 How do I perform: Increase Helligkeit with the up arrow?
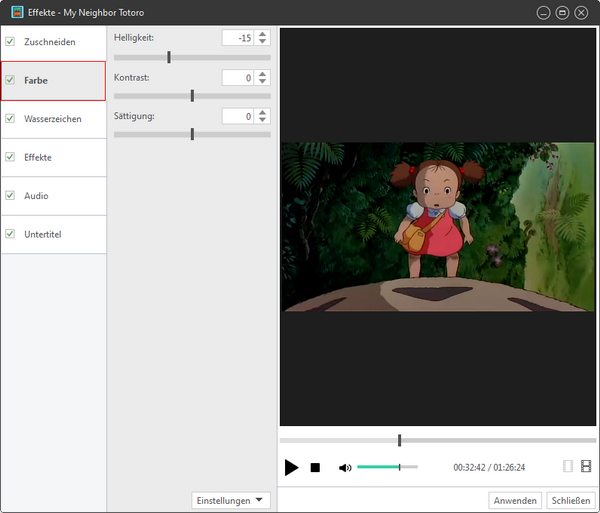click(x=262, y=34)
